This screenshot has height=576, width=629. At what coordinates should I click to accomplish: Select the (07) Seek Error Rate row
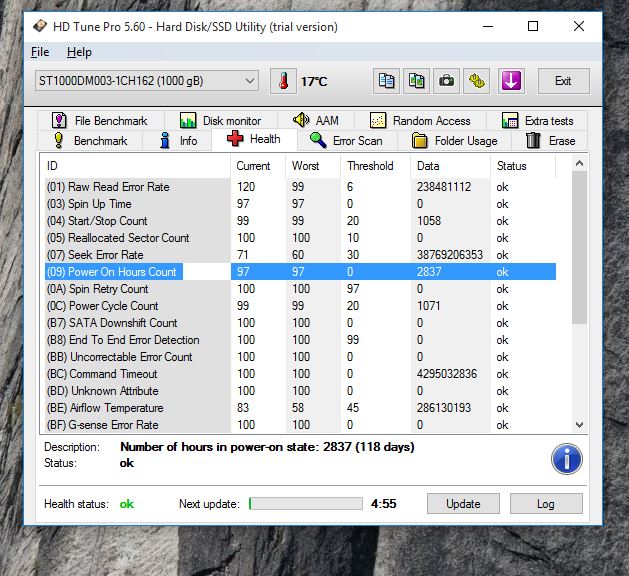(x=298, y=255)
